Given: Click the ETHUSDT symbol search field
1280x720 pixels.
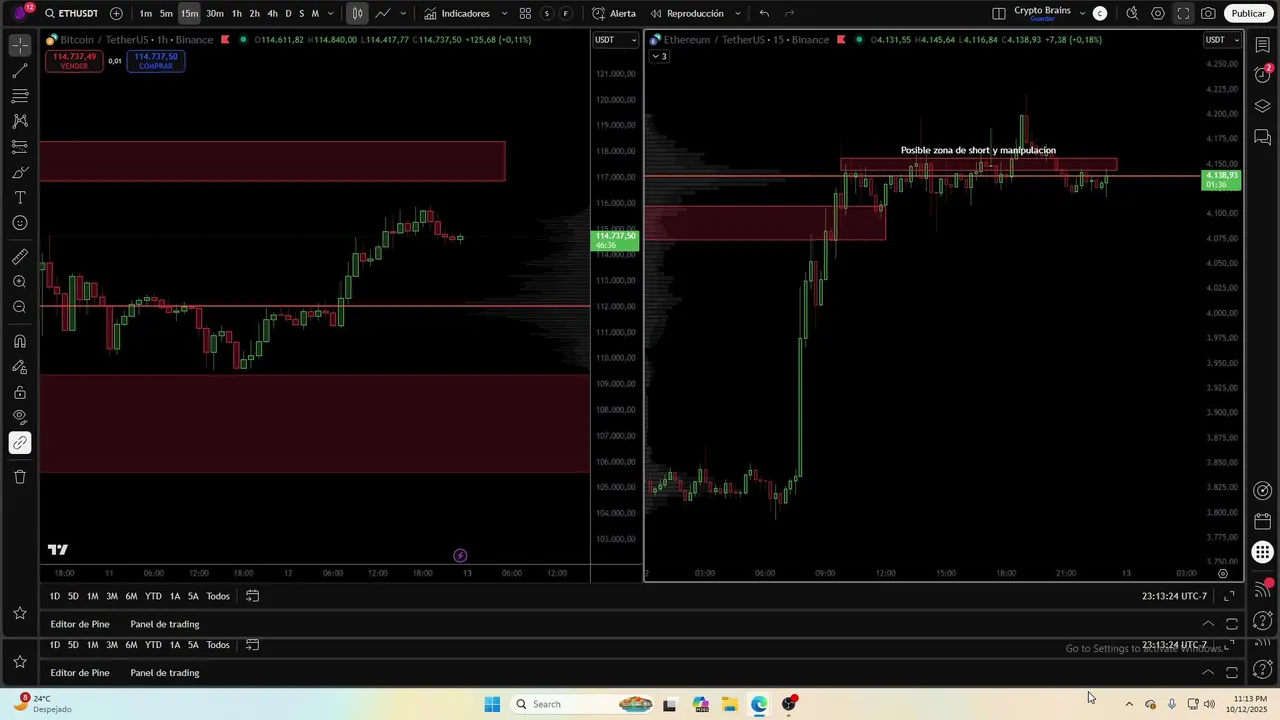Looking at the screenshot, I should pyautogui.click(x=71, y=14).
